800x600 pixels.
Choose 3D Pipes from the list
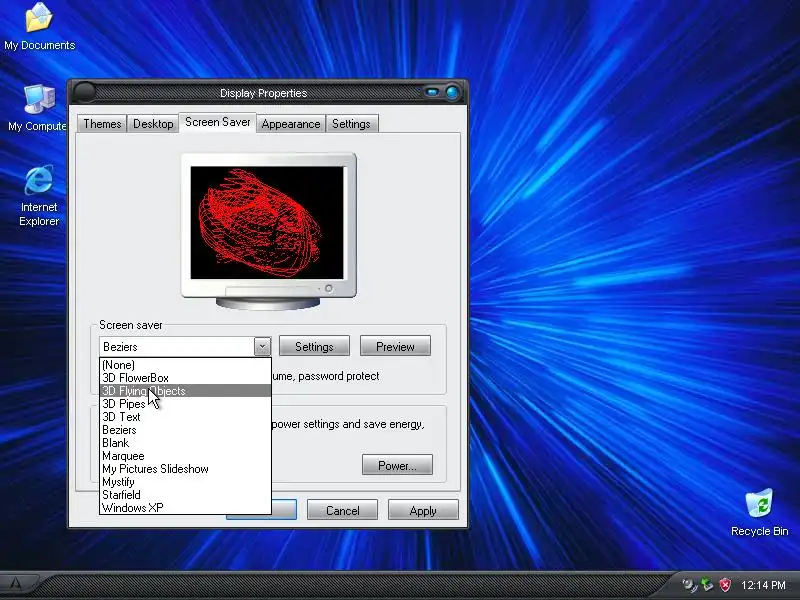click(x=185, y=404)
